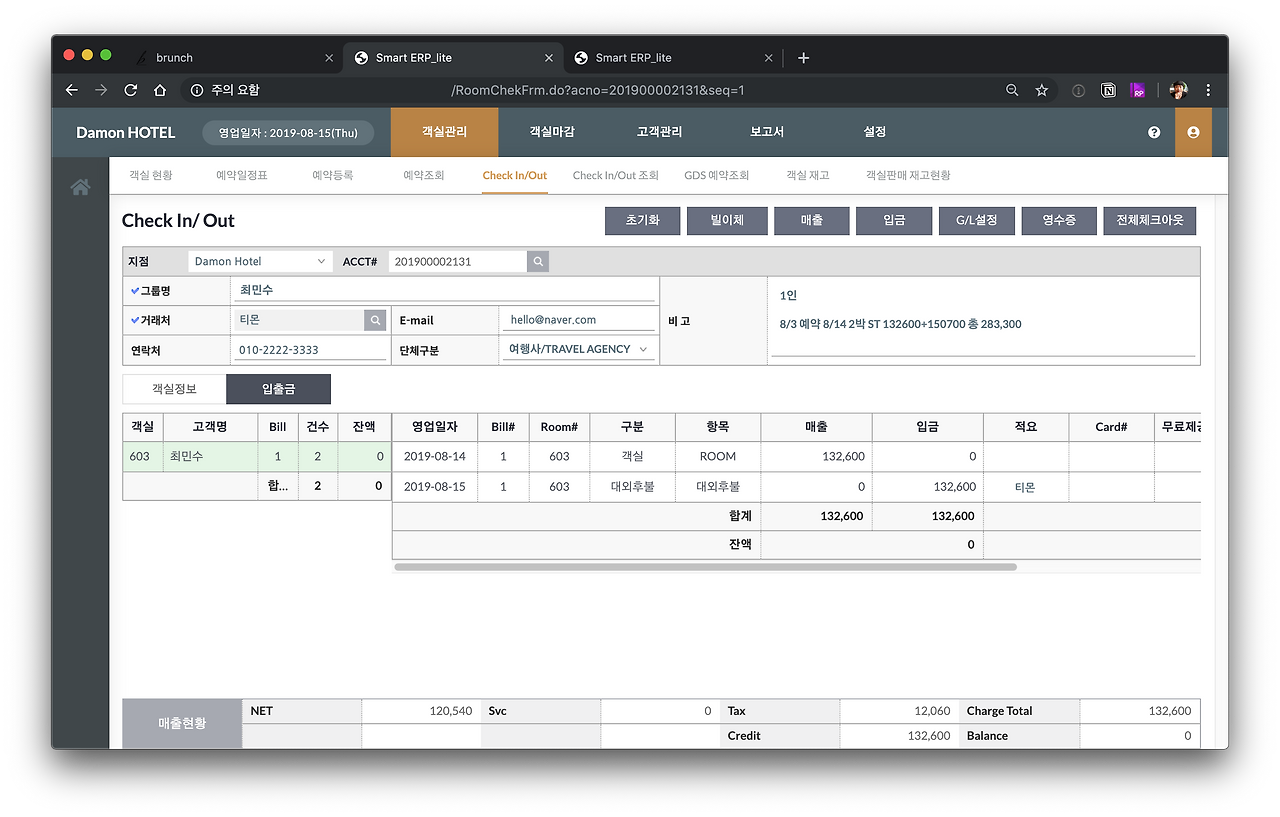The height and width of the screenshot is (817, 1280).
Task: Open the Notion browser extension icon
Action: point(1108,90)
